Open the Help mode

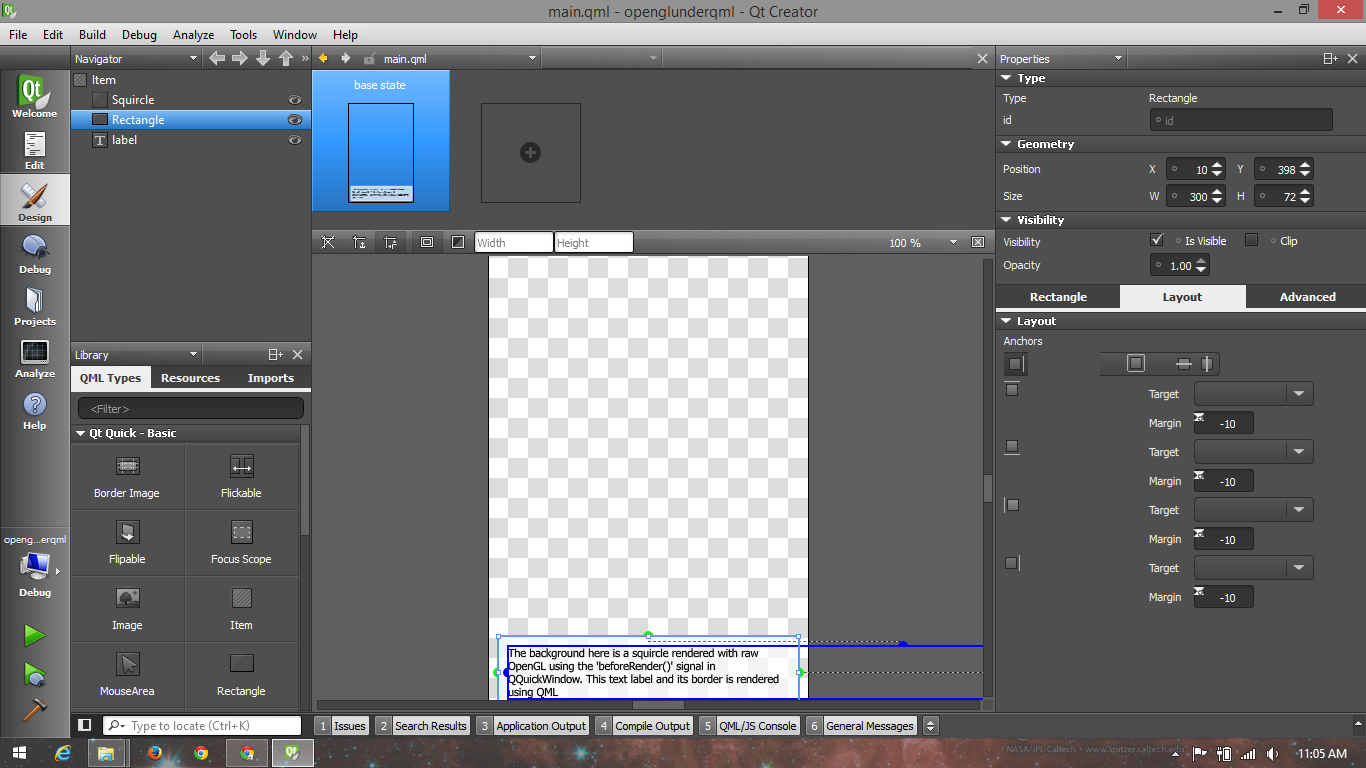[x=35, y=409]
